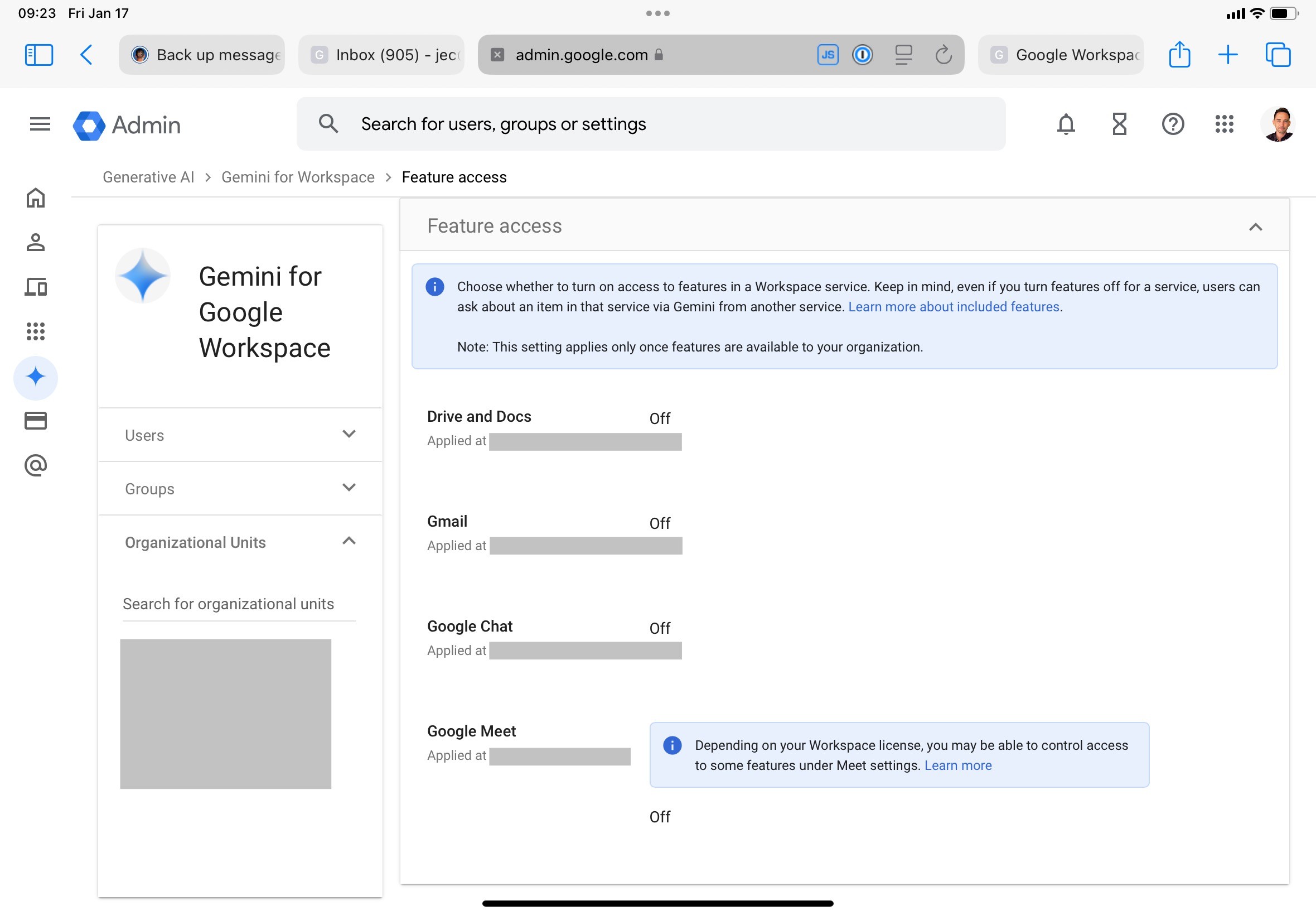This screenshot has width=1316, height=915.
Task: Open Billing card icon in rail
Action: coord(36,421)
